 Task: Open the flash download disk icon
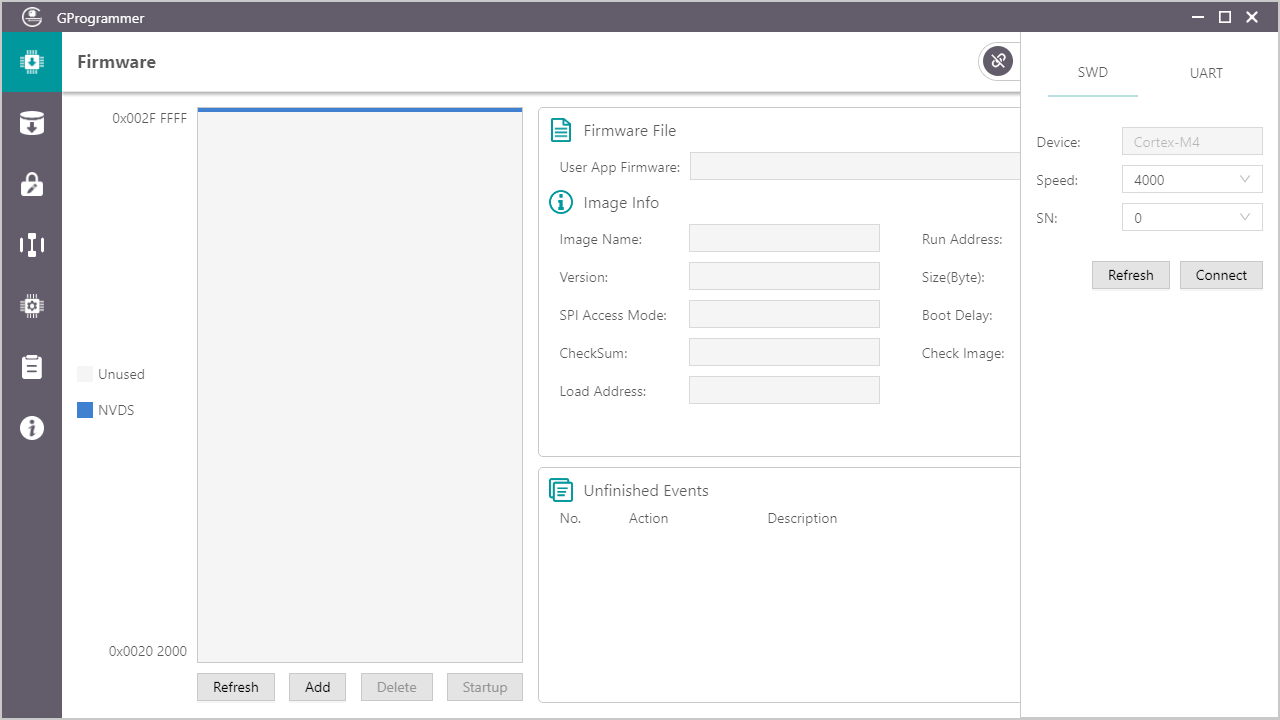click(32, 123)
